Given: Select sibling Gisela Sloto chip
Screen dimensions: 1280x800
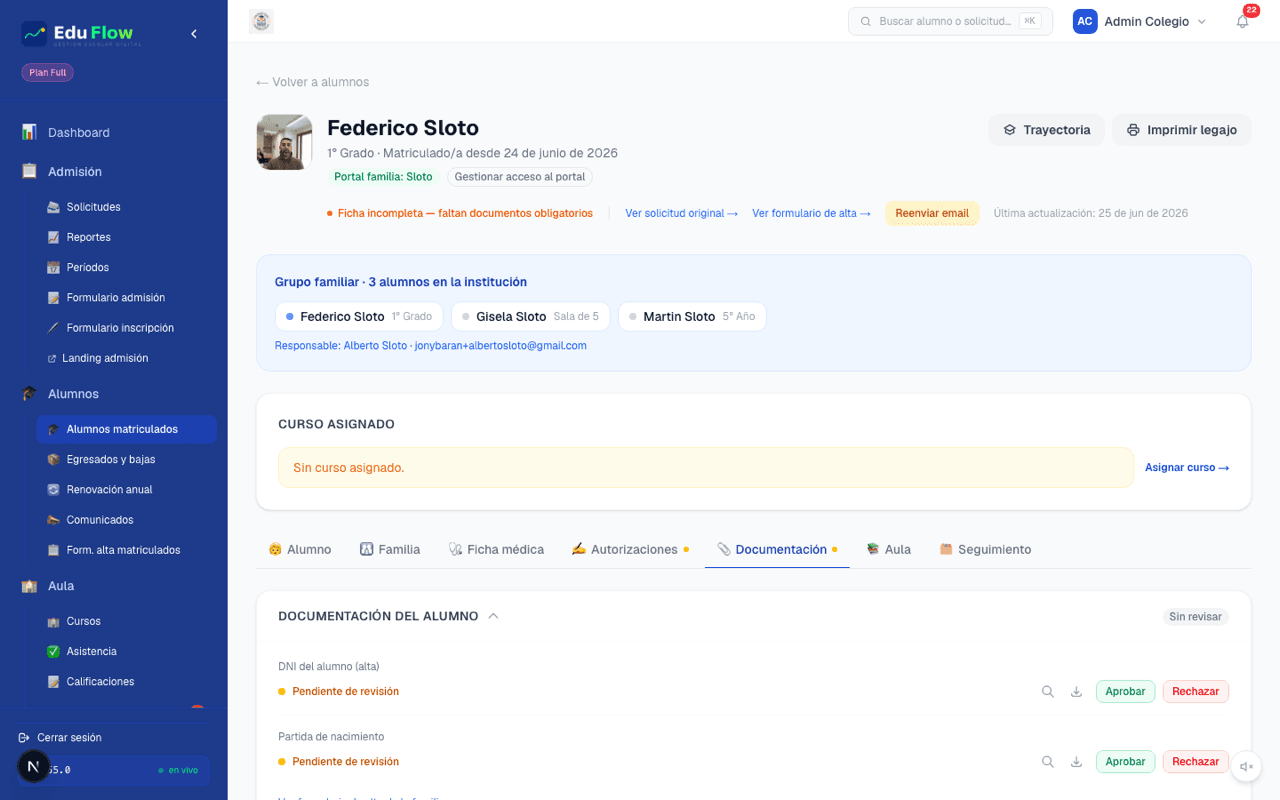Looking at the screenshot, I should (530, 316).
